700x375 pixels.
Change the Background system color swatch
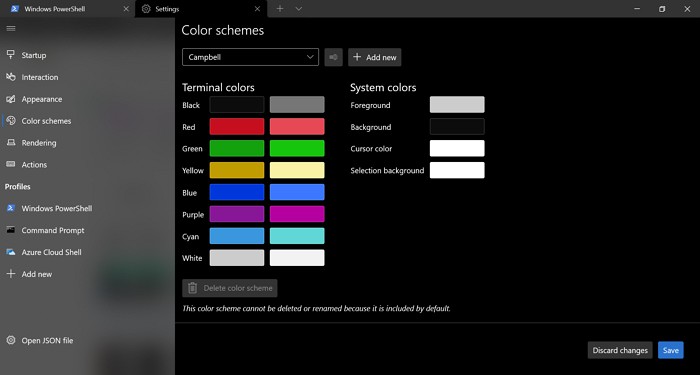pyautogui.click(x=457, y=127)
